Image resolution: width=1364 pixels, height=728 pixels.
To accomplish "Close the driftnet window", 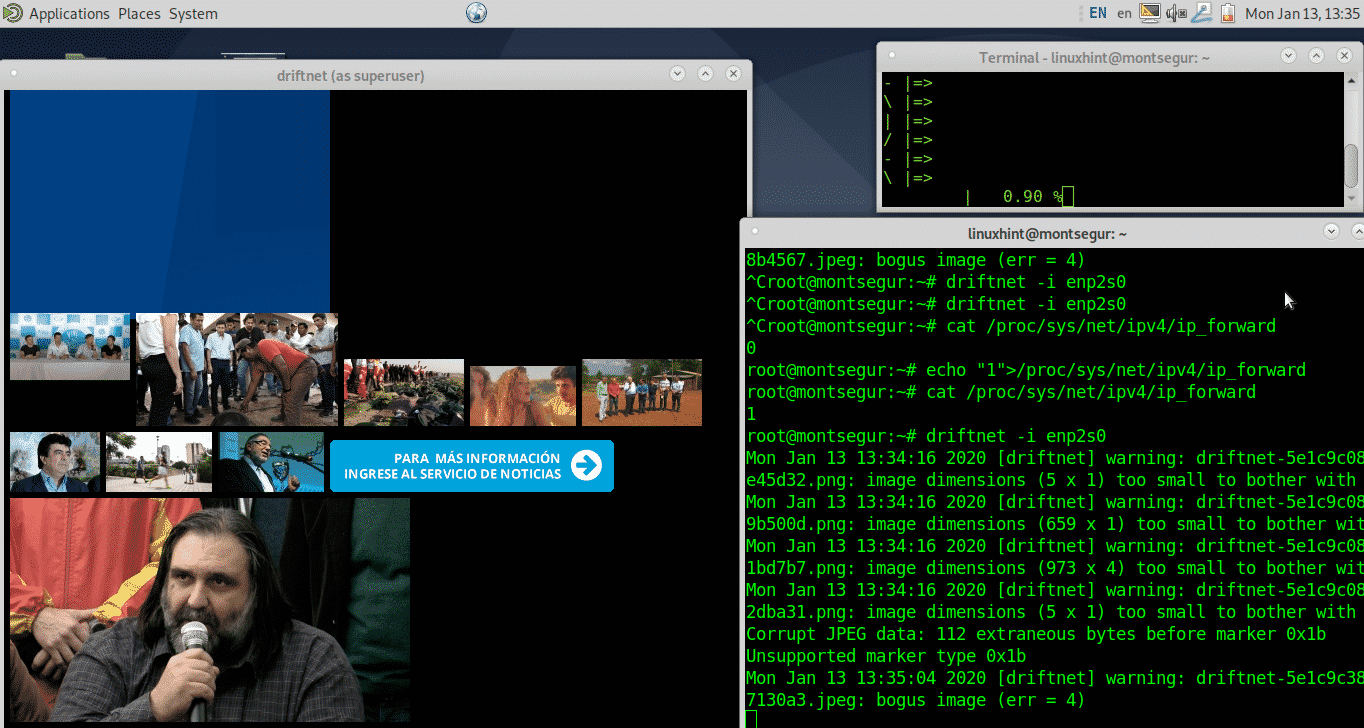I will [x=733, y=74].
